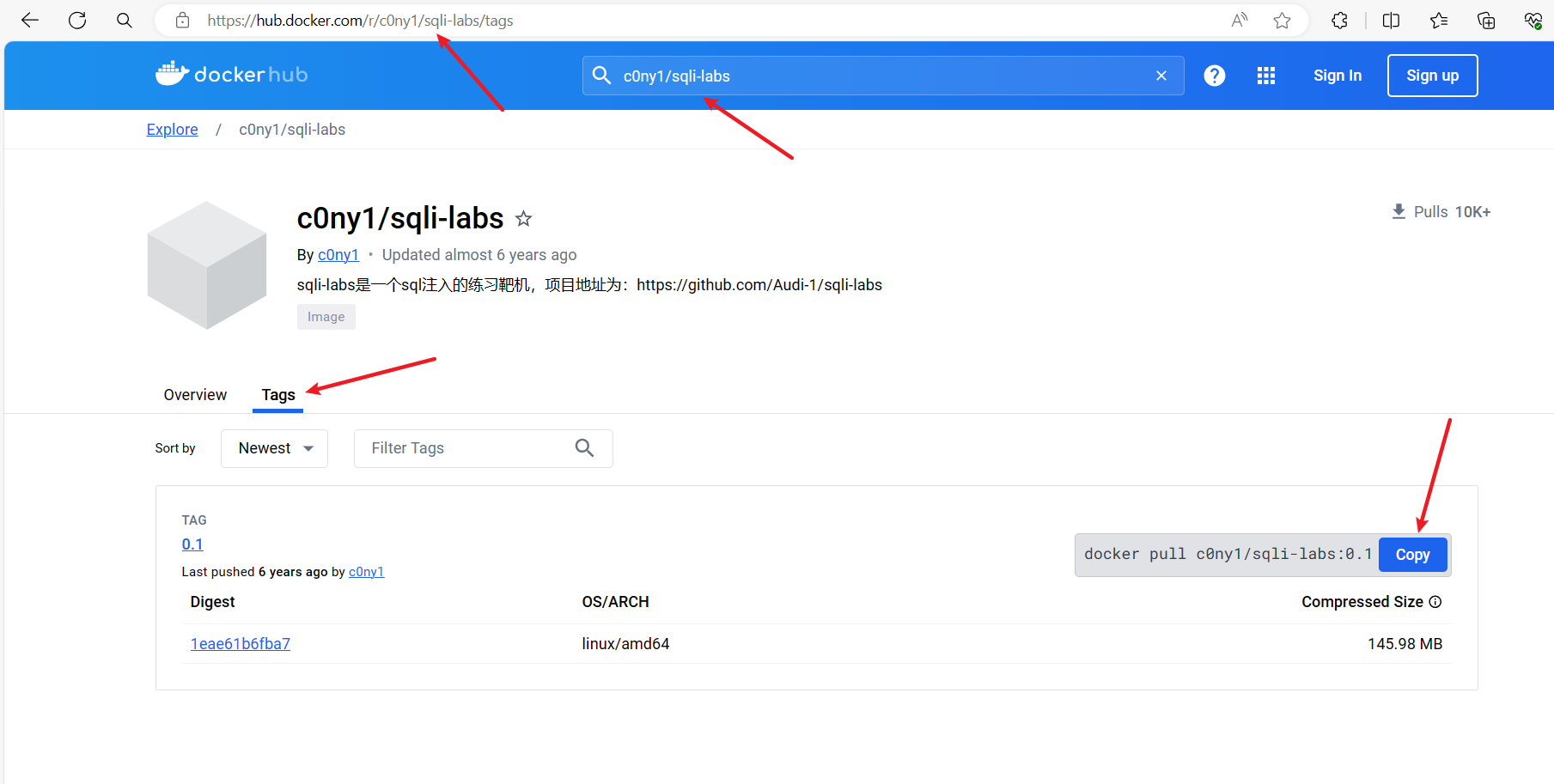This screenshot has width=1554, height=784.
Task: Open browser extensions puzzle icon
Action: (1339, 21)
